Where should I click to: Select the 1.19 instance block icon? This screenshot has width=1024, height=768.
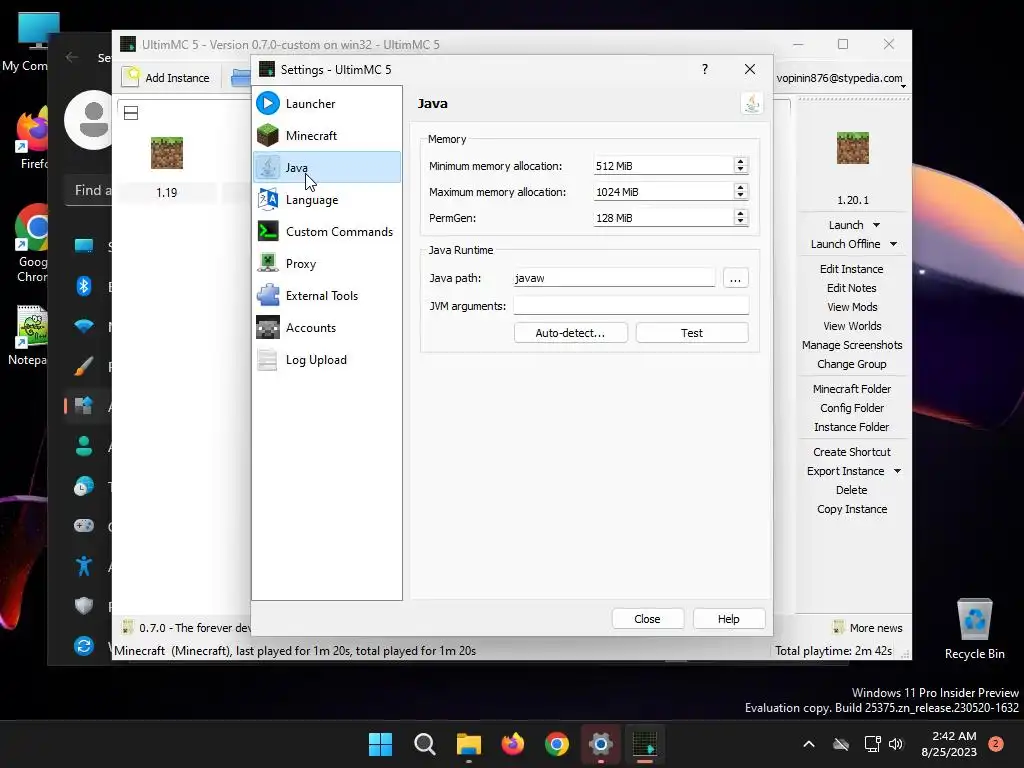(167, 153)
